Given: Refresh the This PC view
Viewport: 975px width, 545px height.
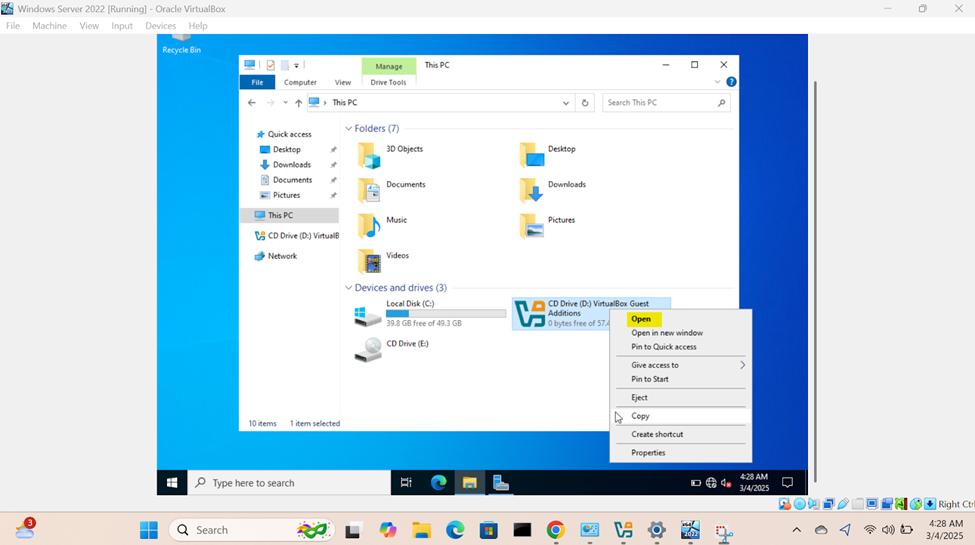Looking at the screenshot, I should [x=585, y=103].
